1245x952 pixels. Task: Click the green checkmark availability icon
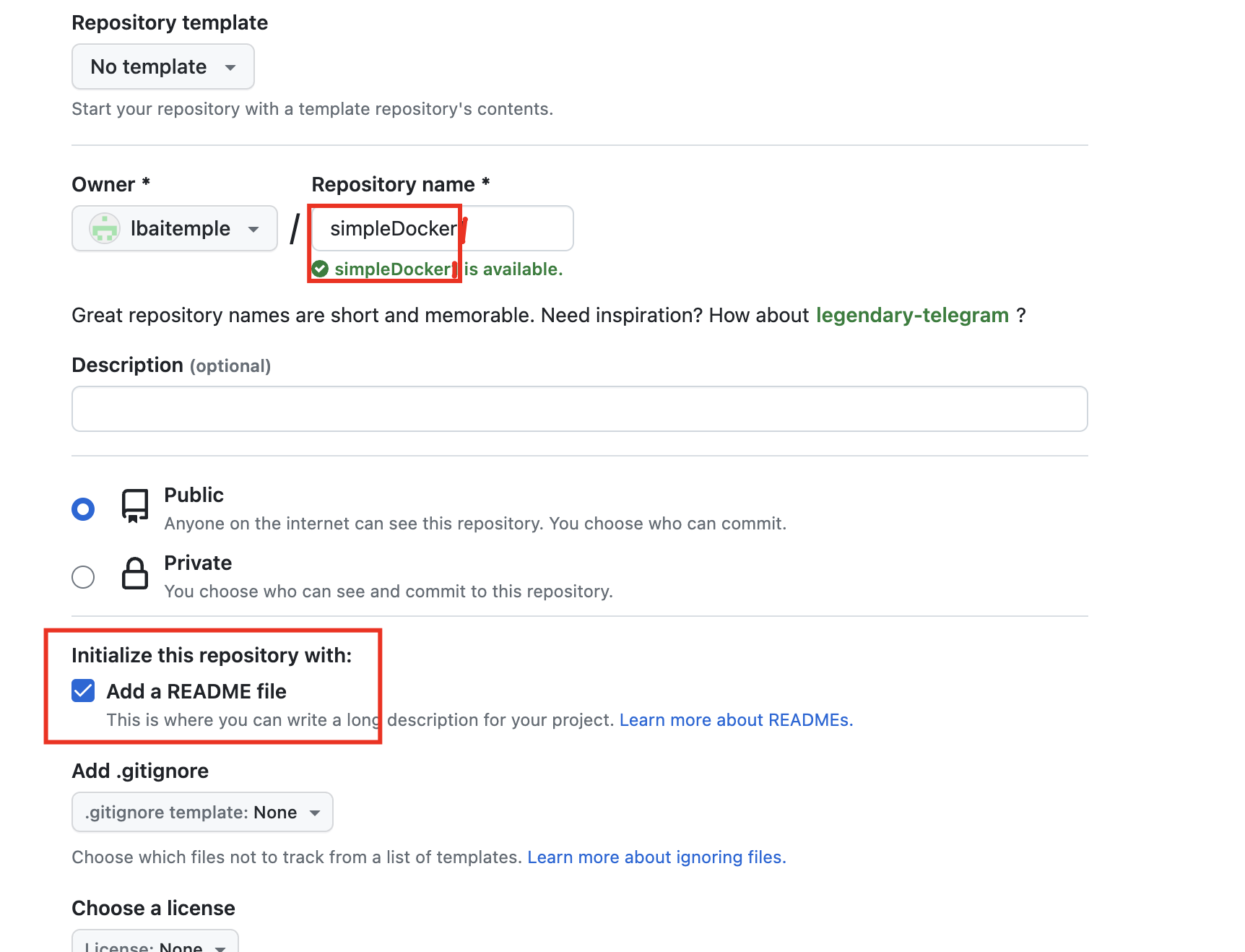click(320, 269)
